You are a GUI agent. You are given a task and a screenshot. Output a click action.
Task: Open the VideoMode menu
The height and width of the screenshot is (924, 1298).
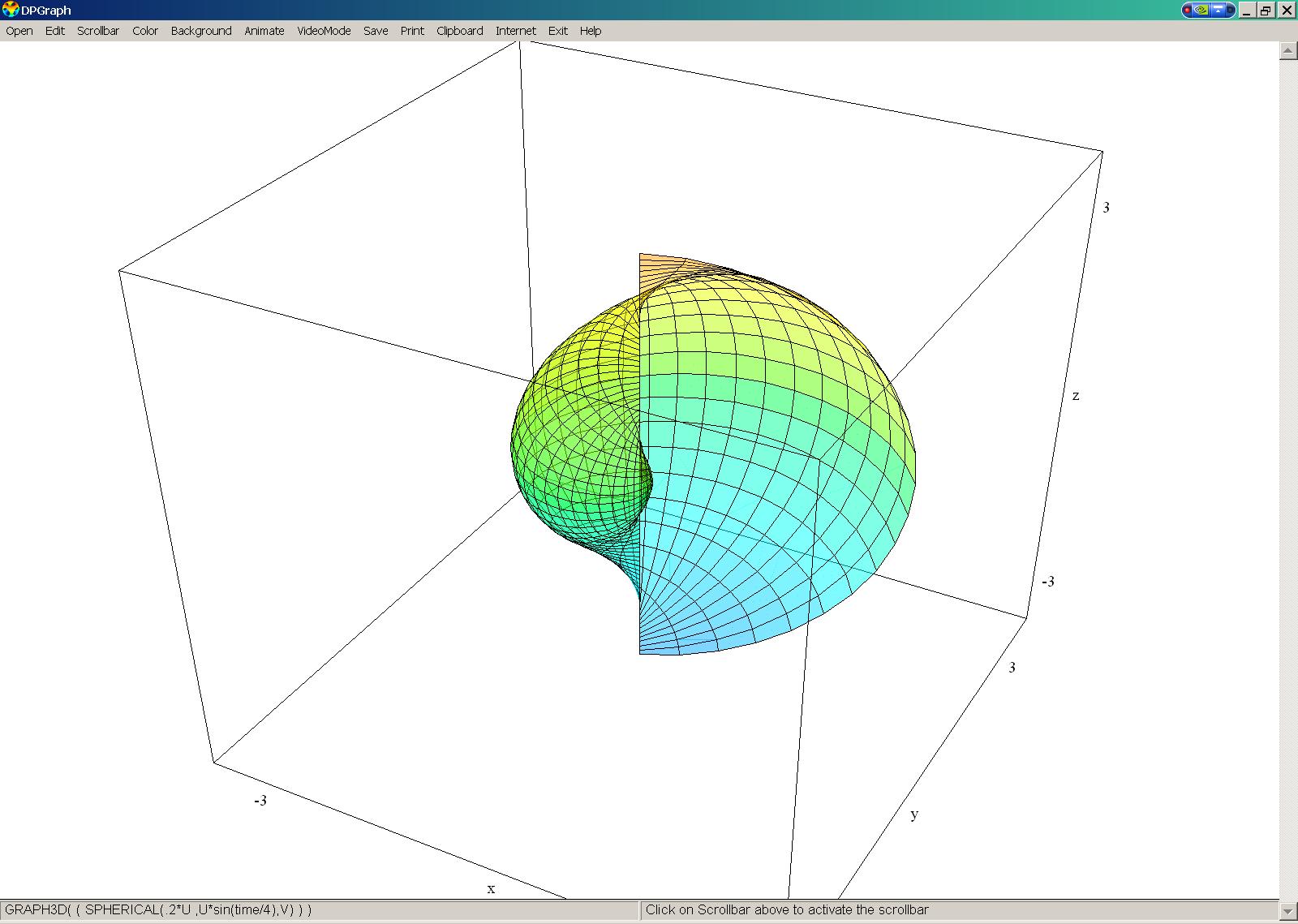point(324,31)
